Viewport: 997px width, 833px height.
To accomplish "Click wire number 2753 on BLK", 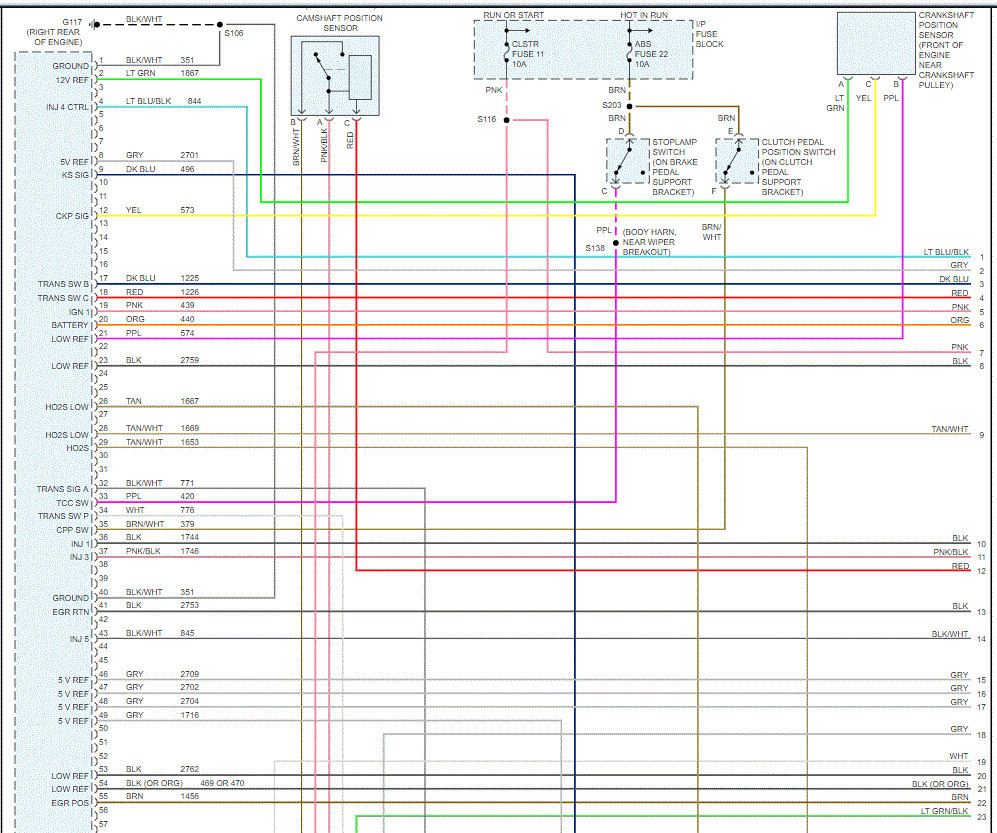I will click(x=189, y=605).
